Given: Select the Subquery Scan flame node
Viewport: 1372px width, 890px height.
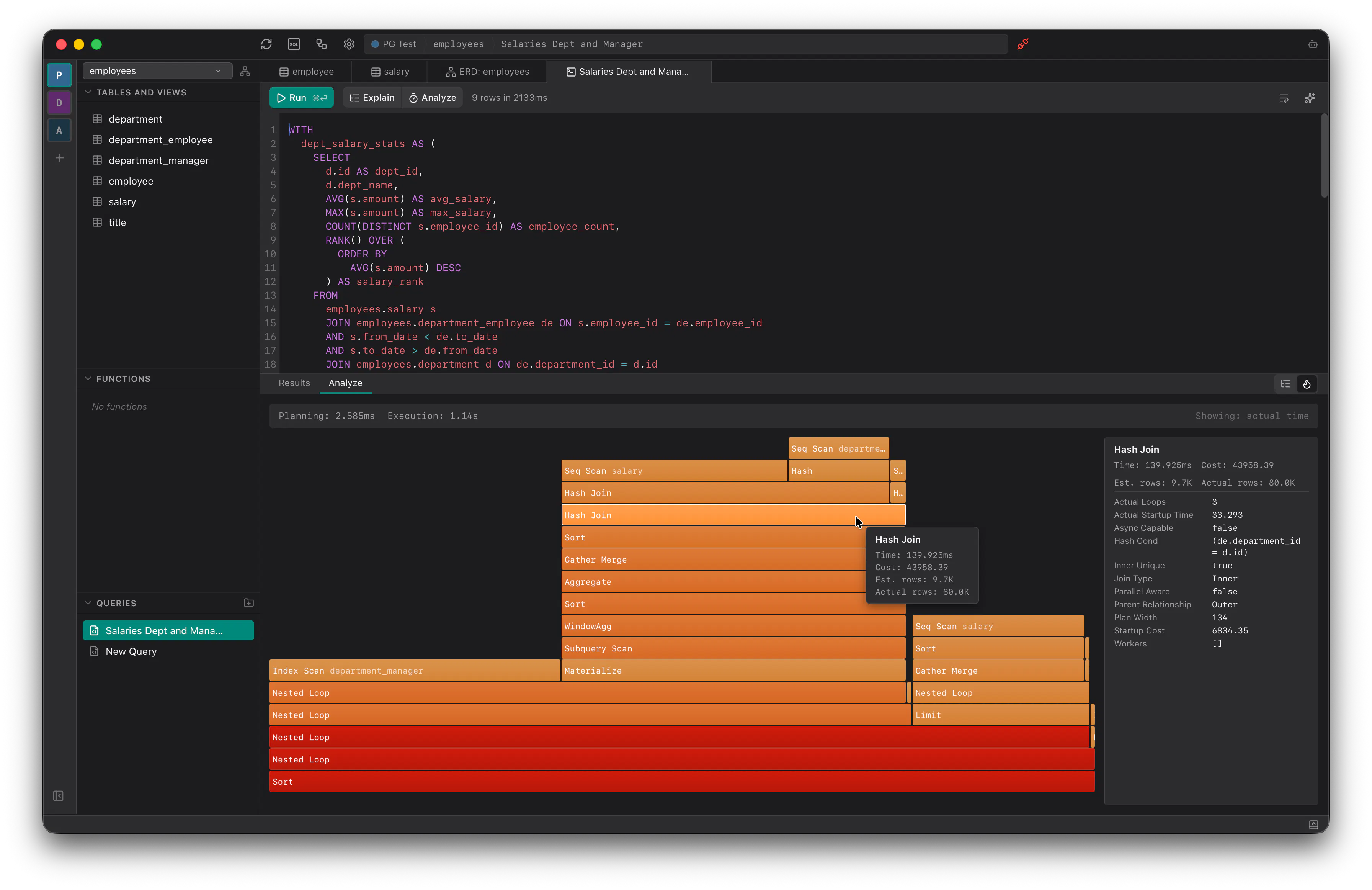Looking at the screenshot, I should tap(733, 648).
